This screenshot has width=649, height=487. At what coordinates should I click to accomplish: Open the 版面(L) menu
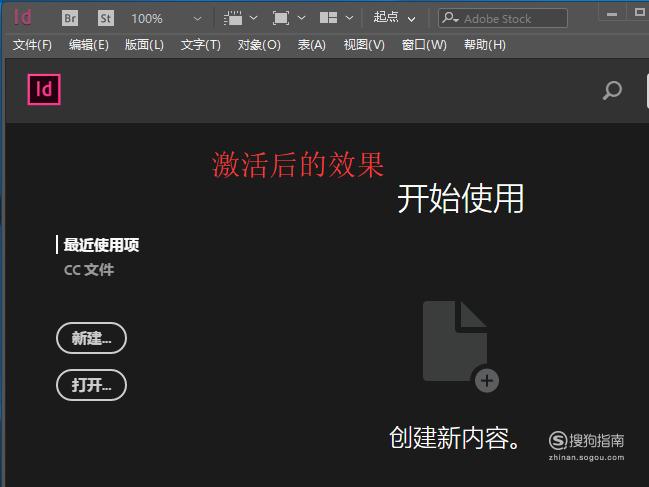coord(144,45)
